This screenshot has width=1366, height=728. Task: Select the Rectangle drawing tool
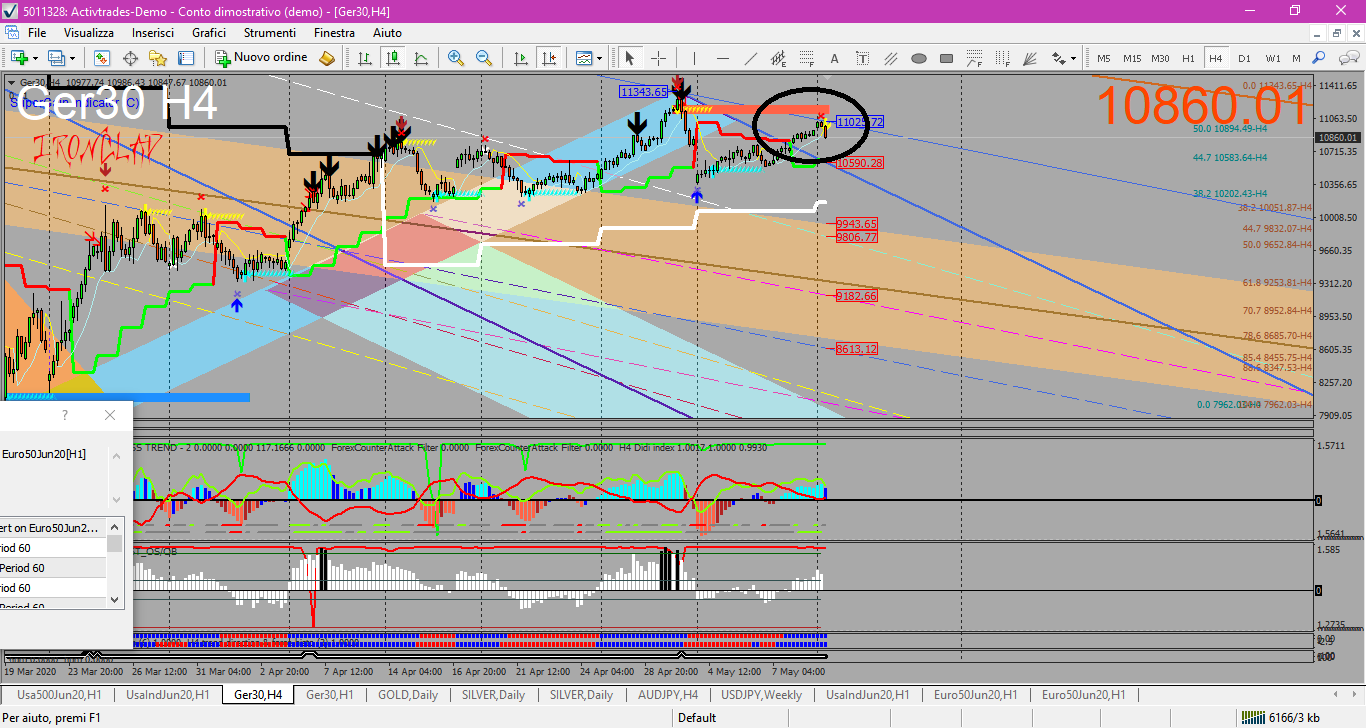coord(946,58)
